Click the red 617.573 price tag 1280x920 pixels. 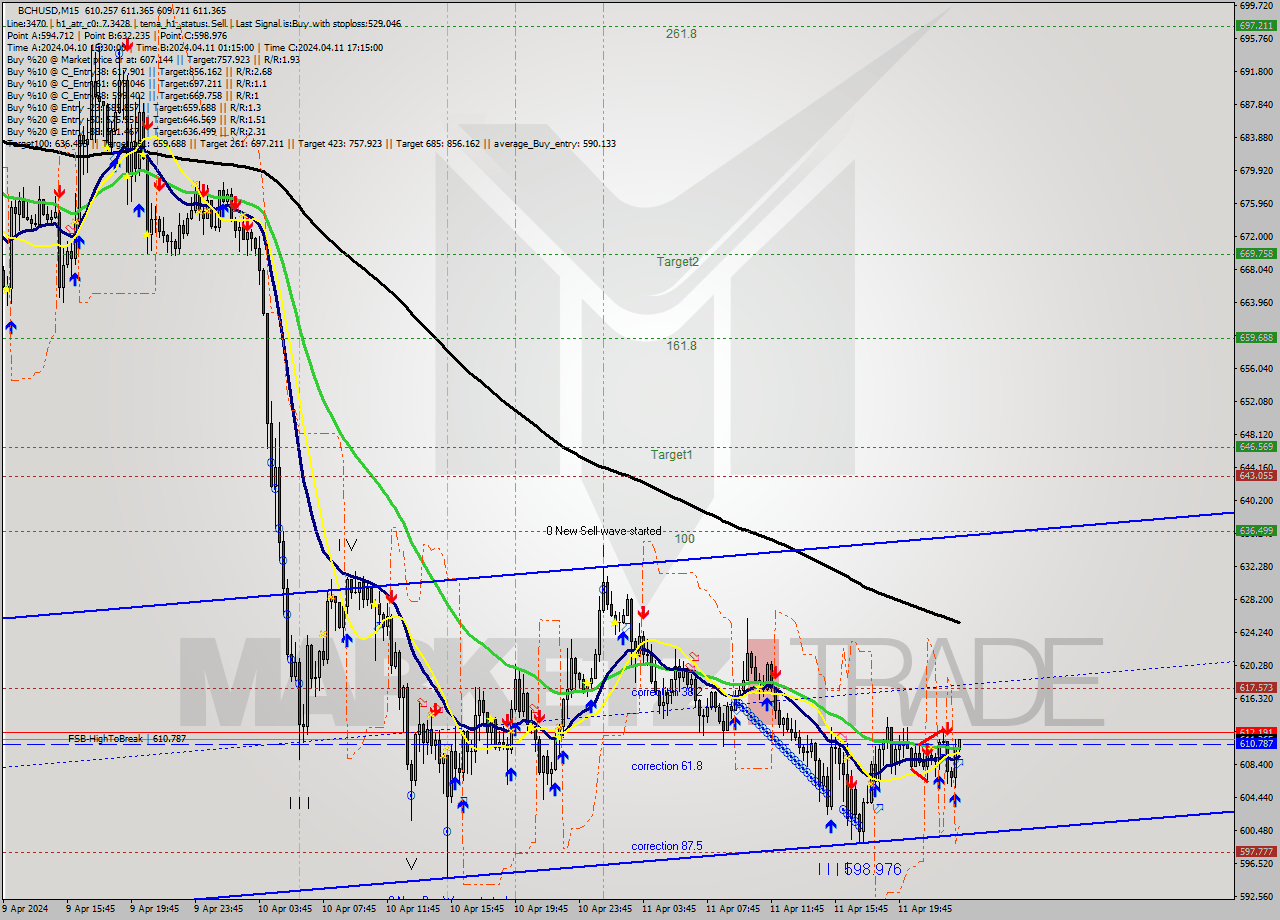(1255, 687)
